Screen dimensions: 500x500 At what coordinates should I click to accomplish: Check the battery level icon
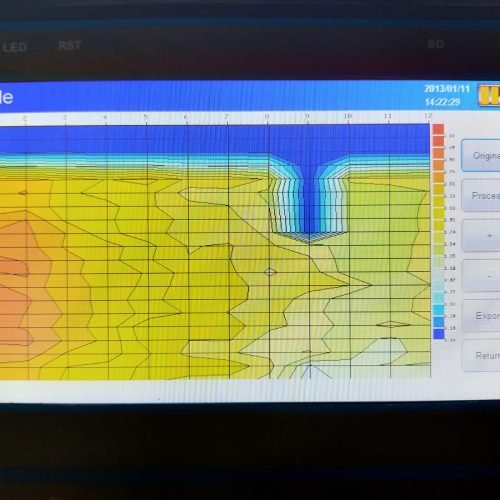click(x=489, y=96)
